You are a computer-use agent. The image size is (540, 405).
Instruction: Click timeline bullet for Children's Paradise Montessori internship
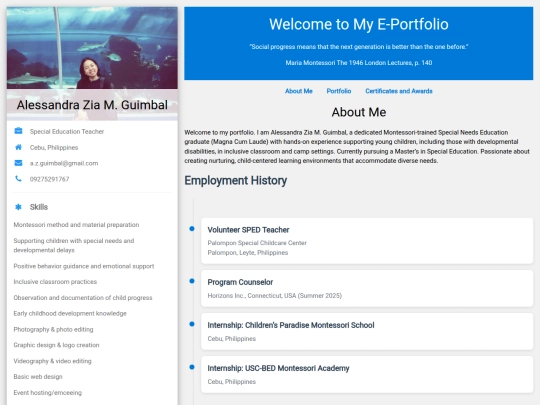coord(192,324)
